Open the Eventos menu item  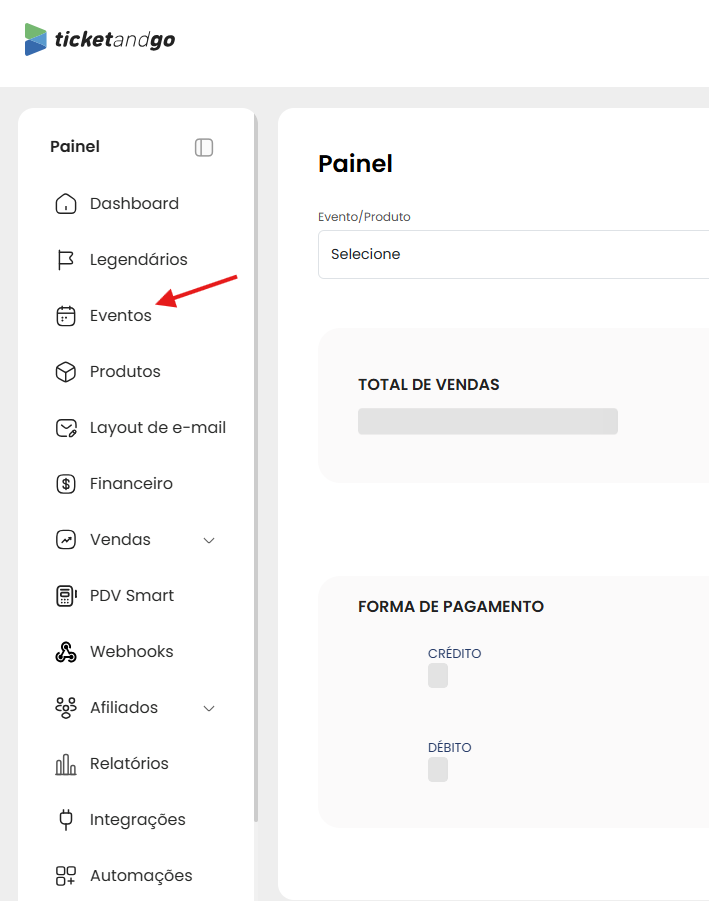tap(121, 315)
